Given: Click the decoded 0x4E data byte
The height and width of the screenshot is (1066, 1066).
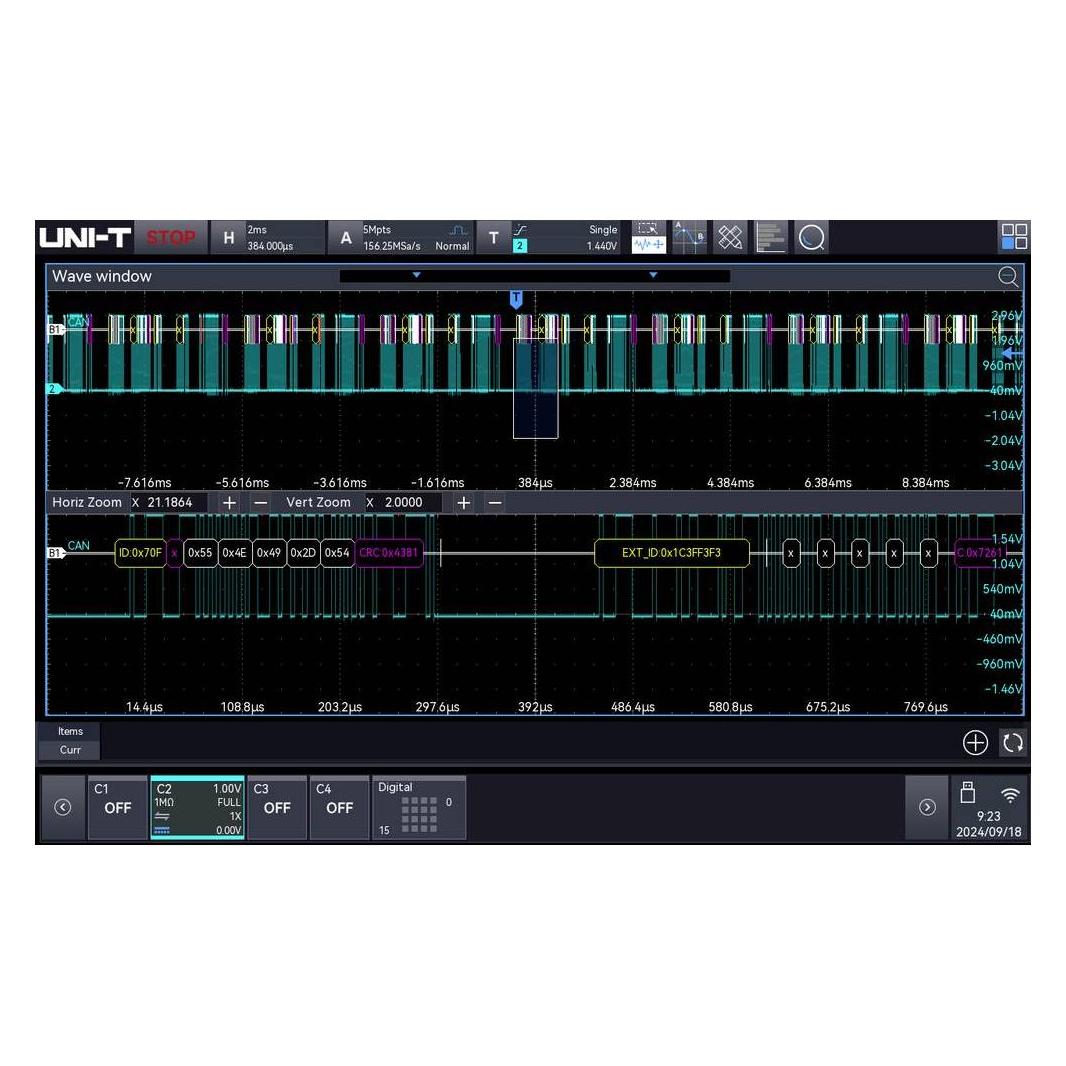Looking at the screenshot, I should point(235,553).
